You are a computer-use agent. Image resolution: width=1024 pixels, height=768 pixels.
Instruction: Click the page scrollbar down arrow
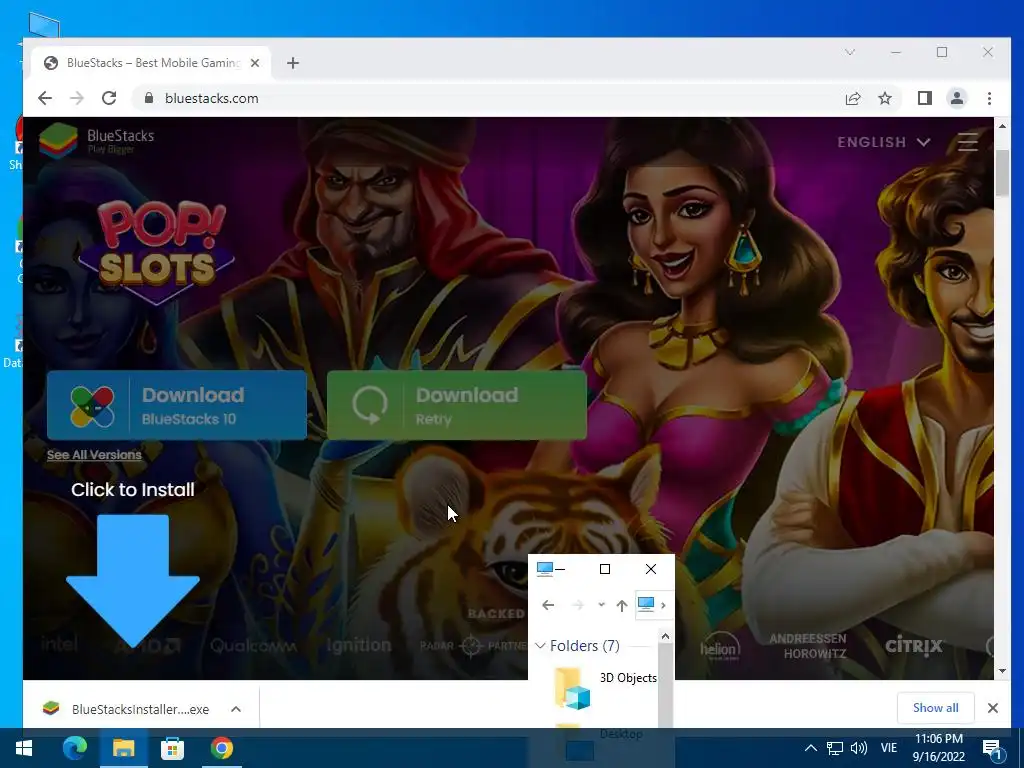(1002, 671)
